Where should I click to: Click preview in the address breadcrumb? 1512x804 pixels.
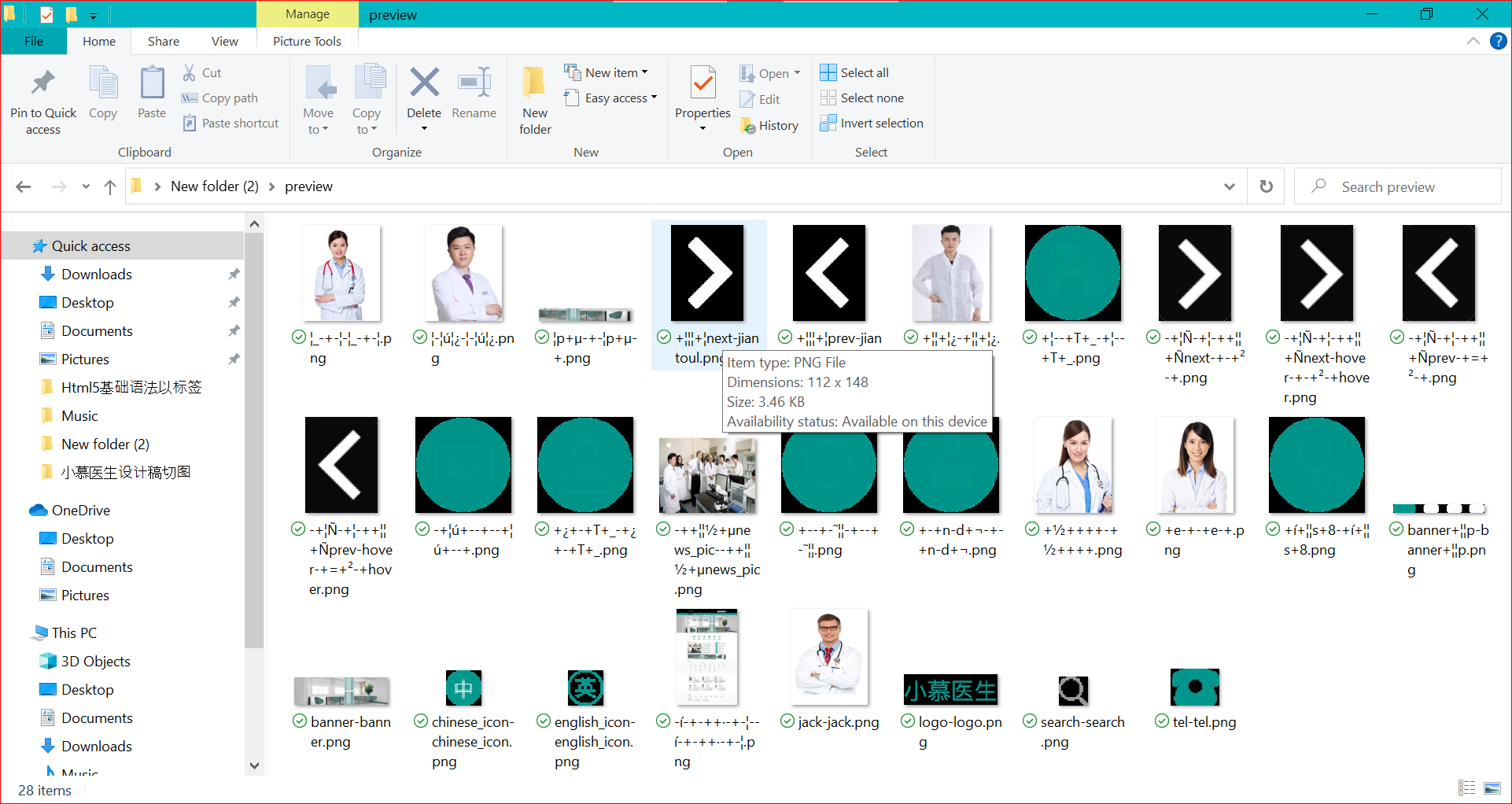(308, 186)
